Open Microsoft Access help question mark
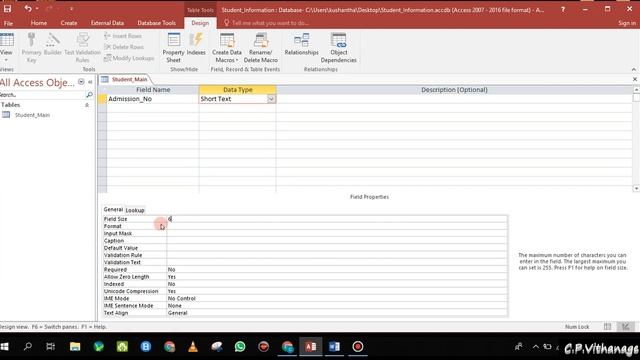Screen dimensions: 640x360 tap(563, 9)
